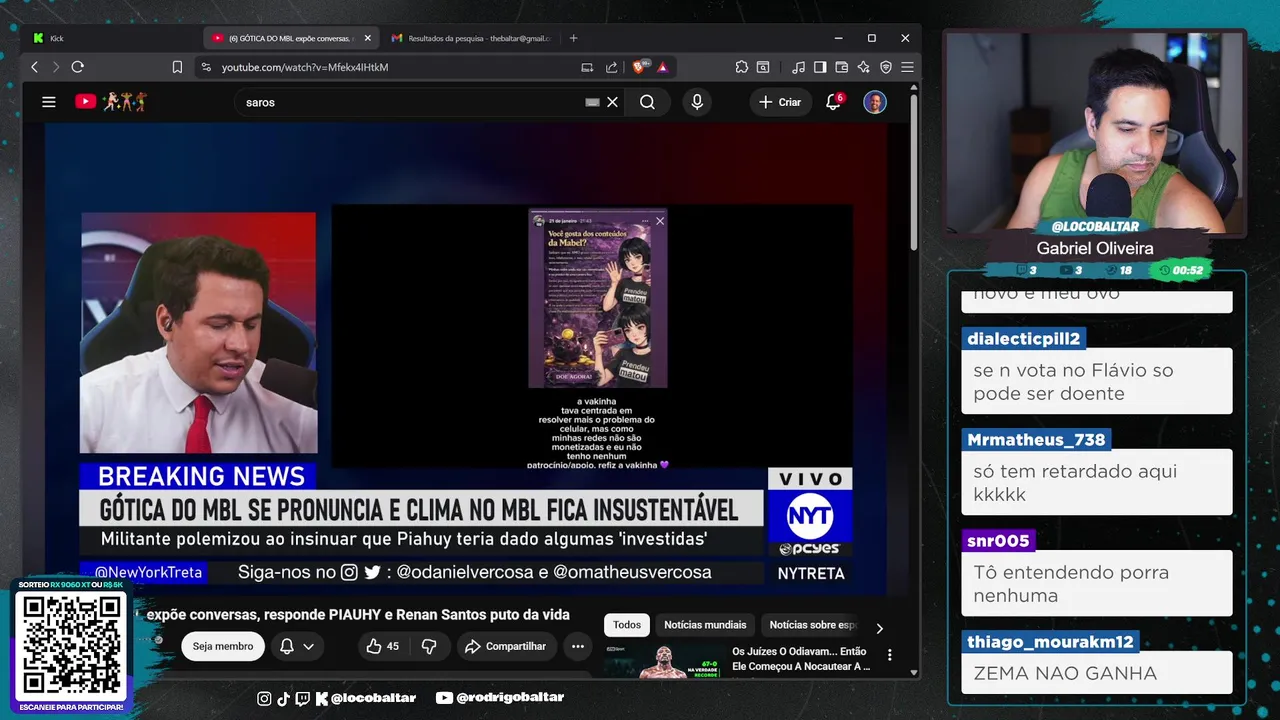Click the Compartilhar button
The width and height of the screenshot is (1280, 720).
(x=506, y=646)
